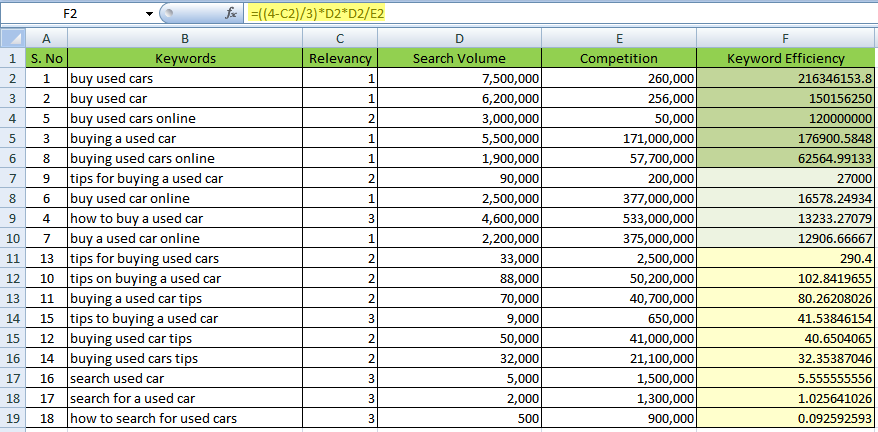The height and width of the screenshot is (432, 878).
Task: Select row 10 header
Action: point(12,238)
